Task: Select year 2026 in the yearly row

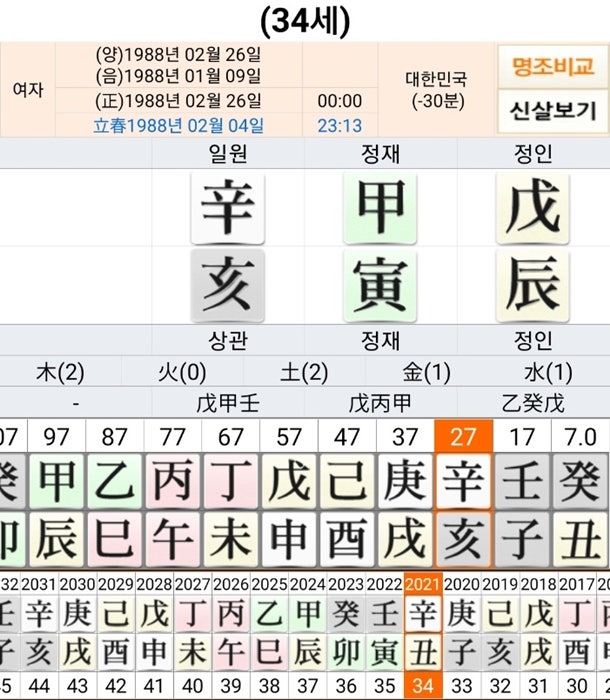Action: [x=231, y=584]
